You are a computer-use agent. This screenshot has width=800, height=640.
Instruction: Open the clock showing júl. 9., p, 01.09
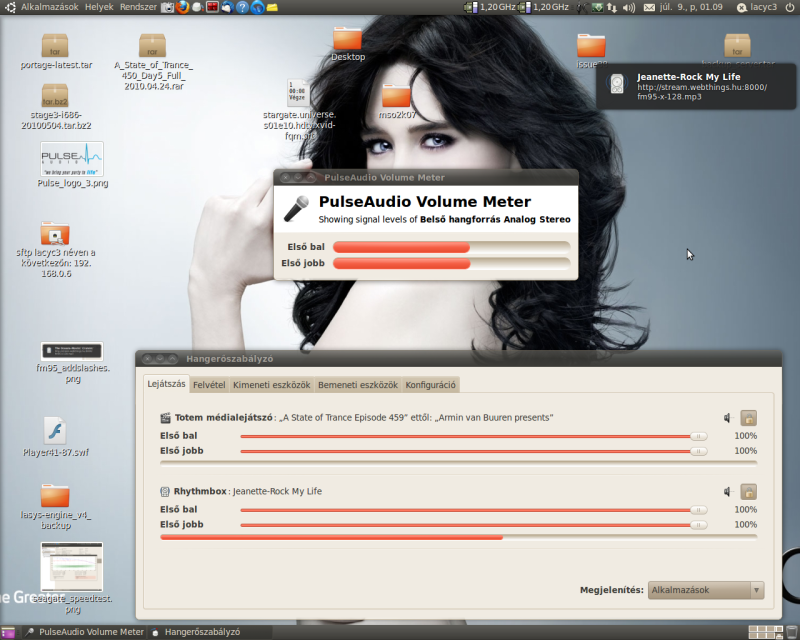click(x=691, y=7)
